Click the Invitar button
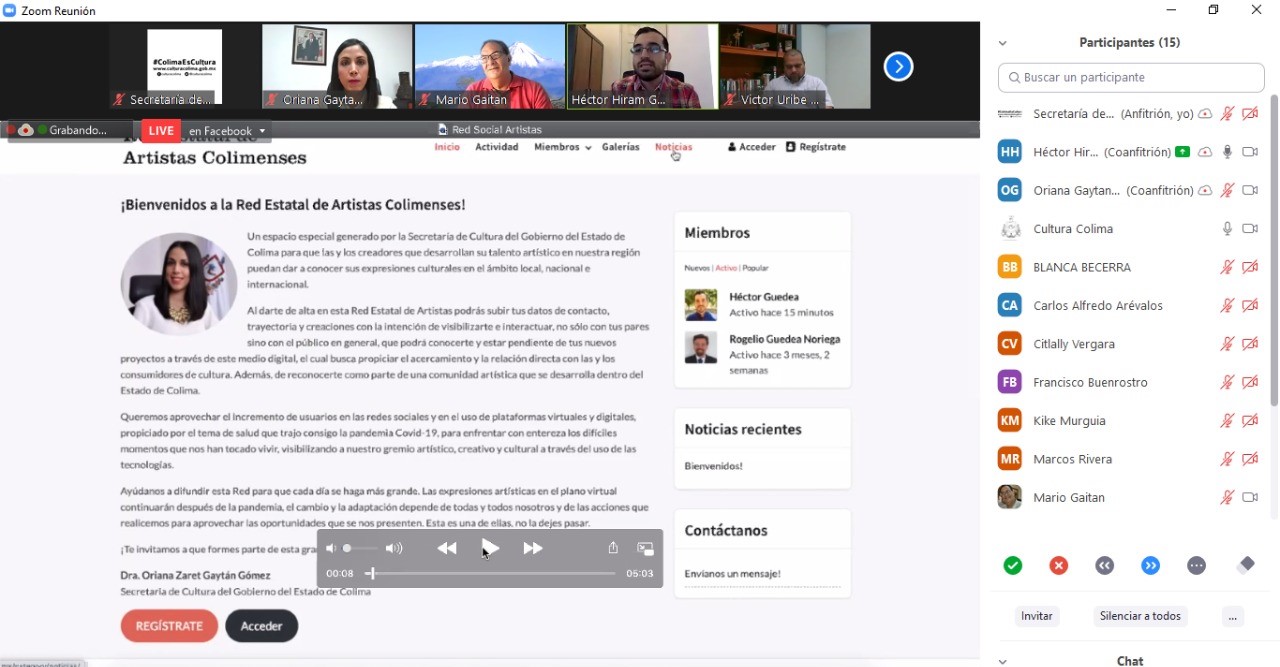Viewport: 1280px width, 667px height. 1036,616
